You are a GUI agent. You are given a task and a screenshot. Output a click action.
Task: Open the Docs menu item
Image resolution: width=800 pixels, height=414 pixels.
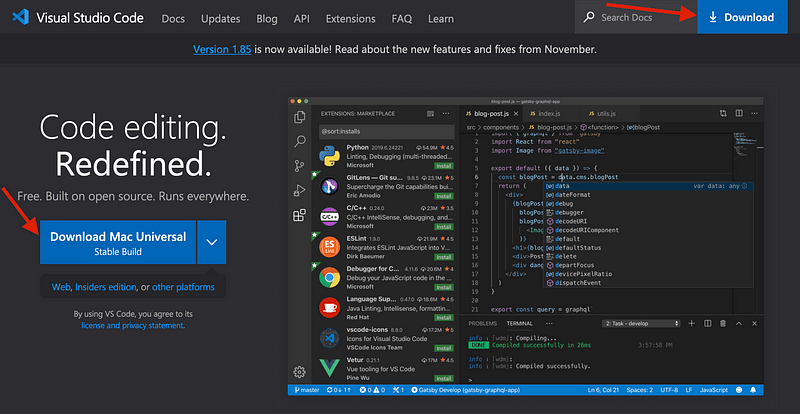[173, 19]
